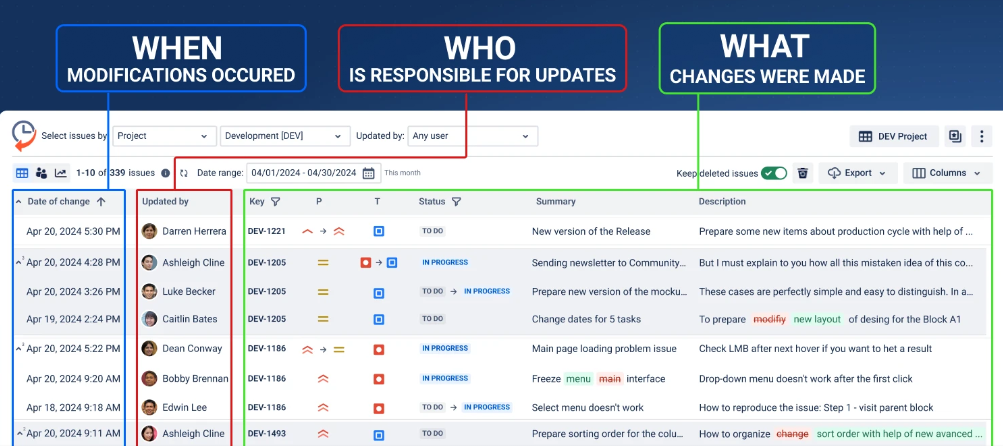This screenshot has width=1003, height=446.
Task: Open the date range calendar picker icon
Action: coord(369,173)
